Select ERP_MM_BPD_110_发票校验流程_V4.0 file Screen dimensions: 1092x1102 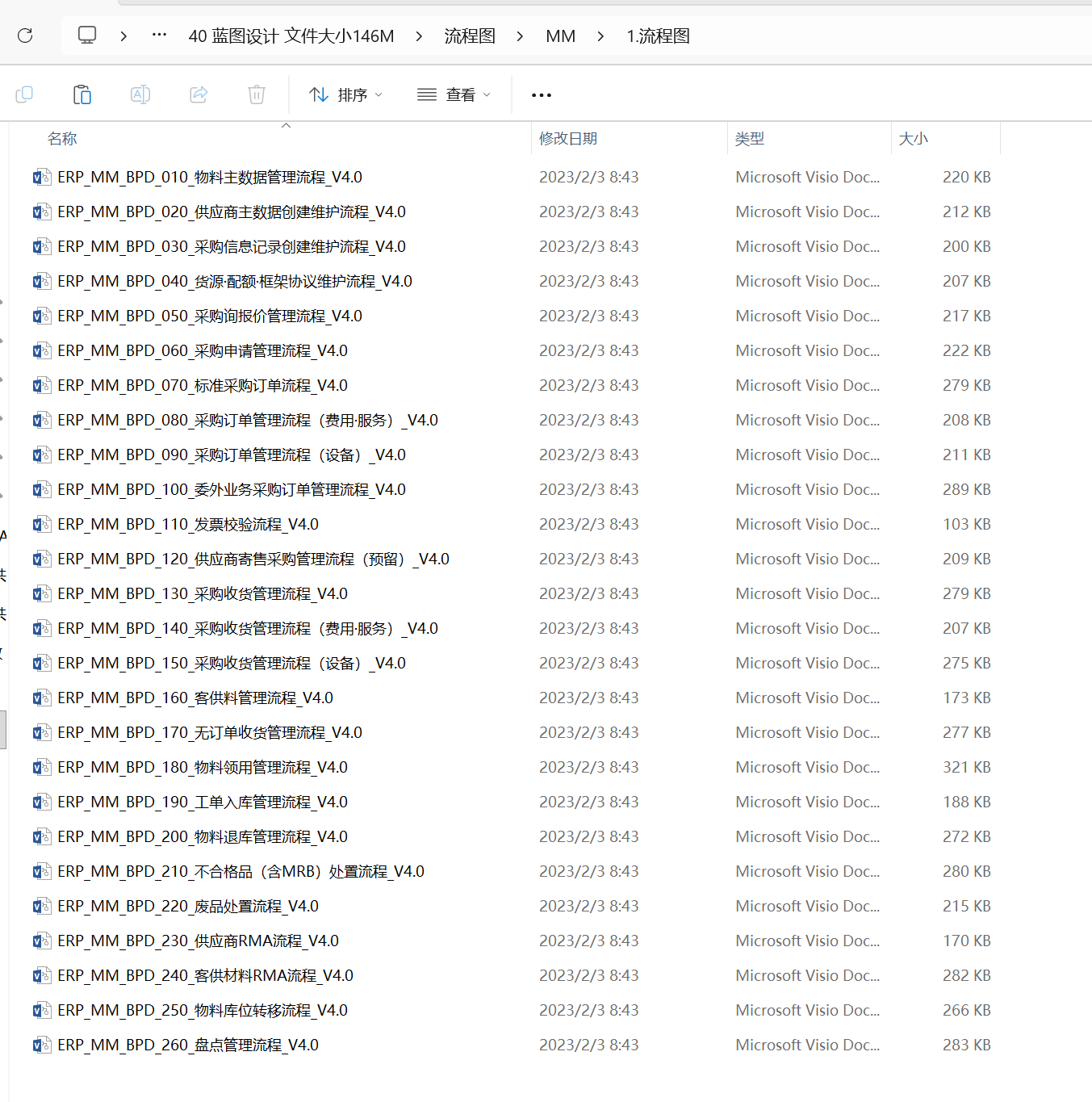(x=188, y=525)
